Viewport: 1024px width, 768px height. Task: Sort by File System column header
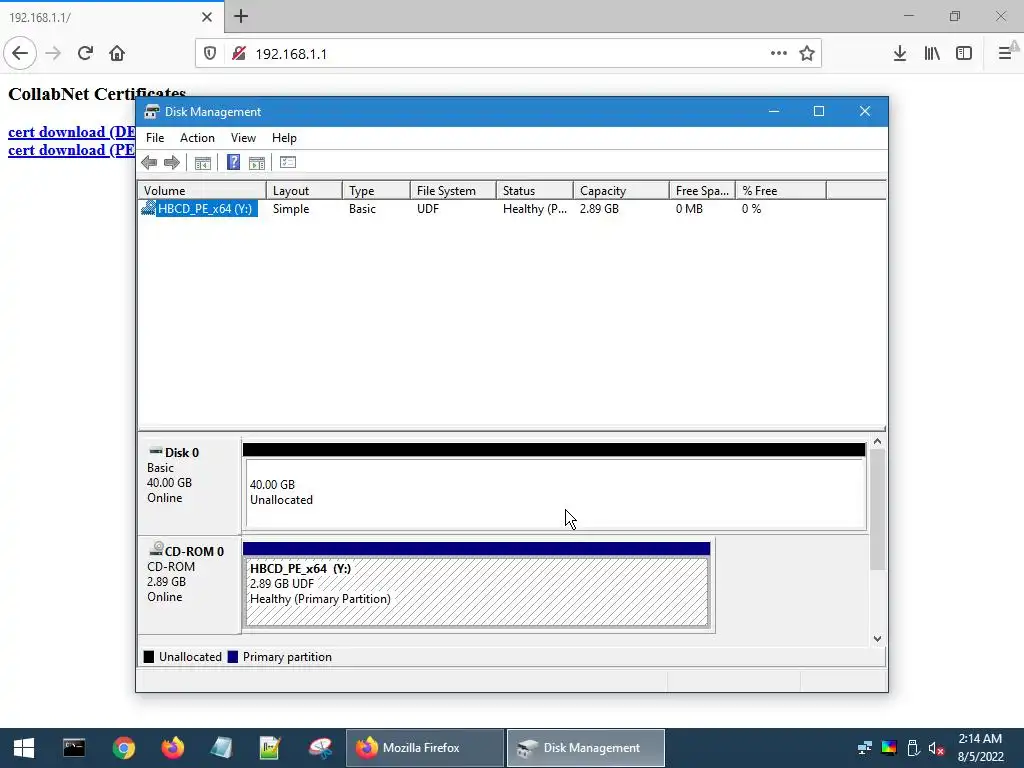pyautogui.click(x=453, y=191)
